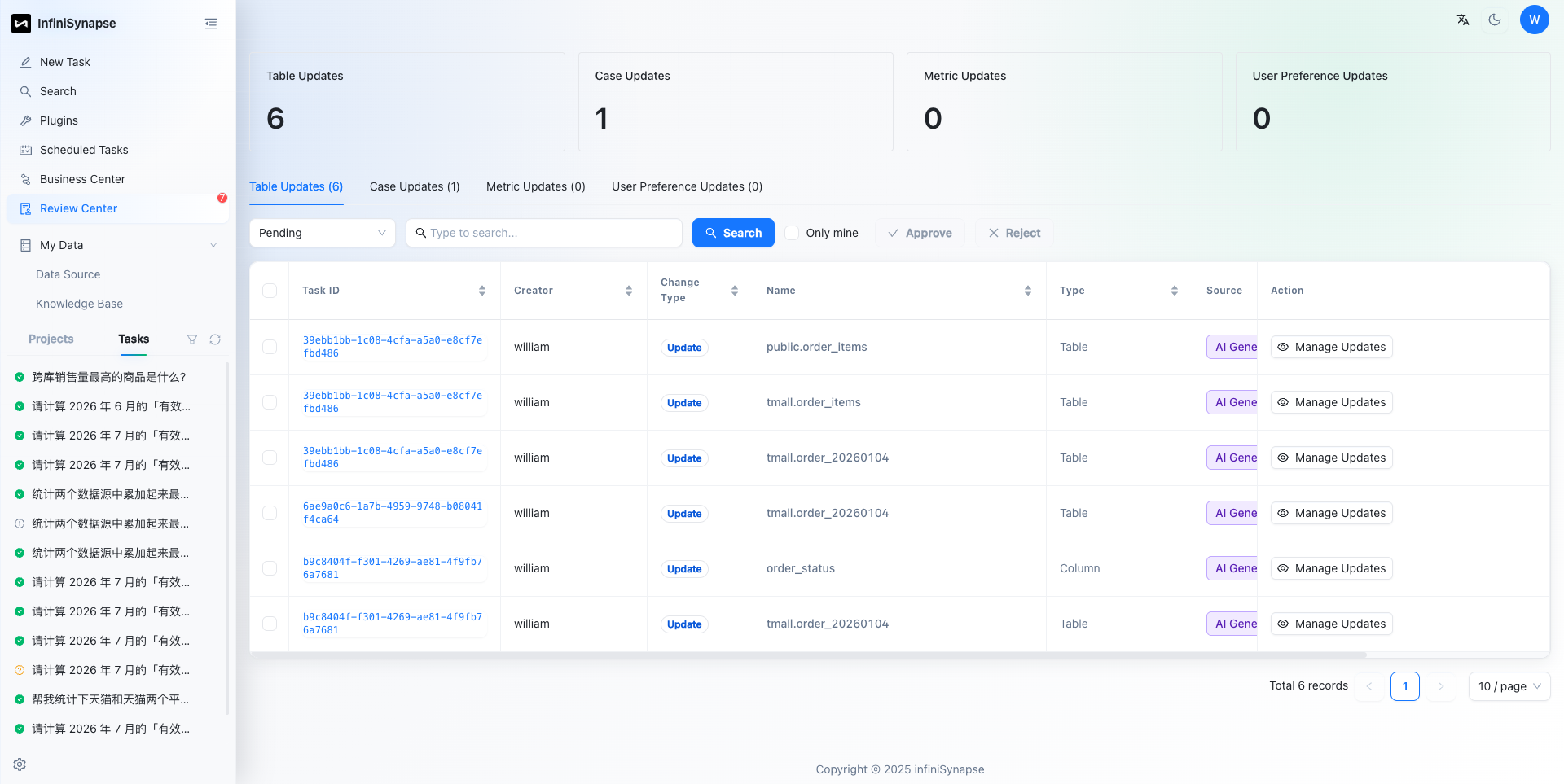Click the task list vertical scrollbar

227,537
